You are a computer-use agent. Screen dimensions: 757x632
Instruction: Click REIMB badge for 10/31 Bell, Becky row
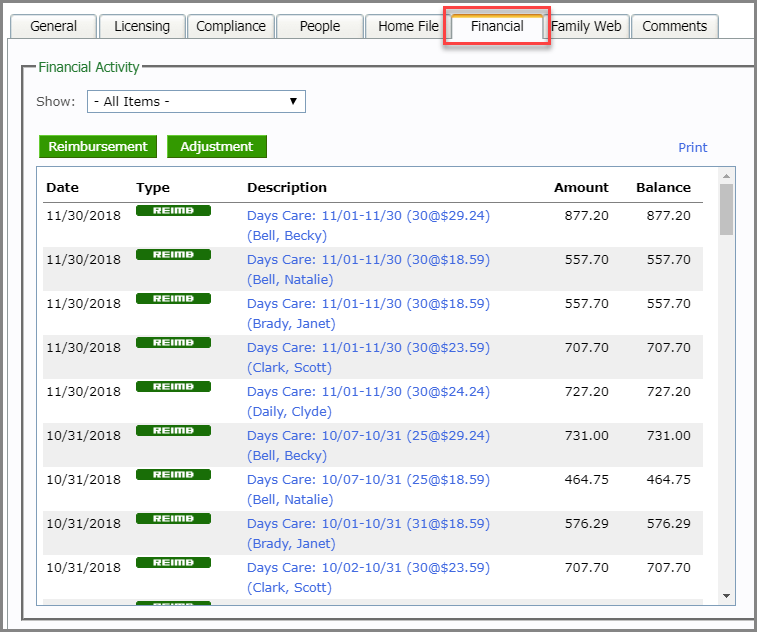[173, 430]
